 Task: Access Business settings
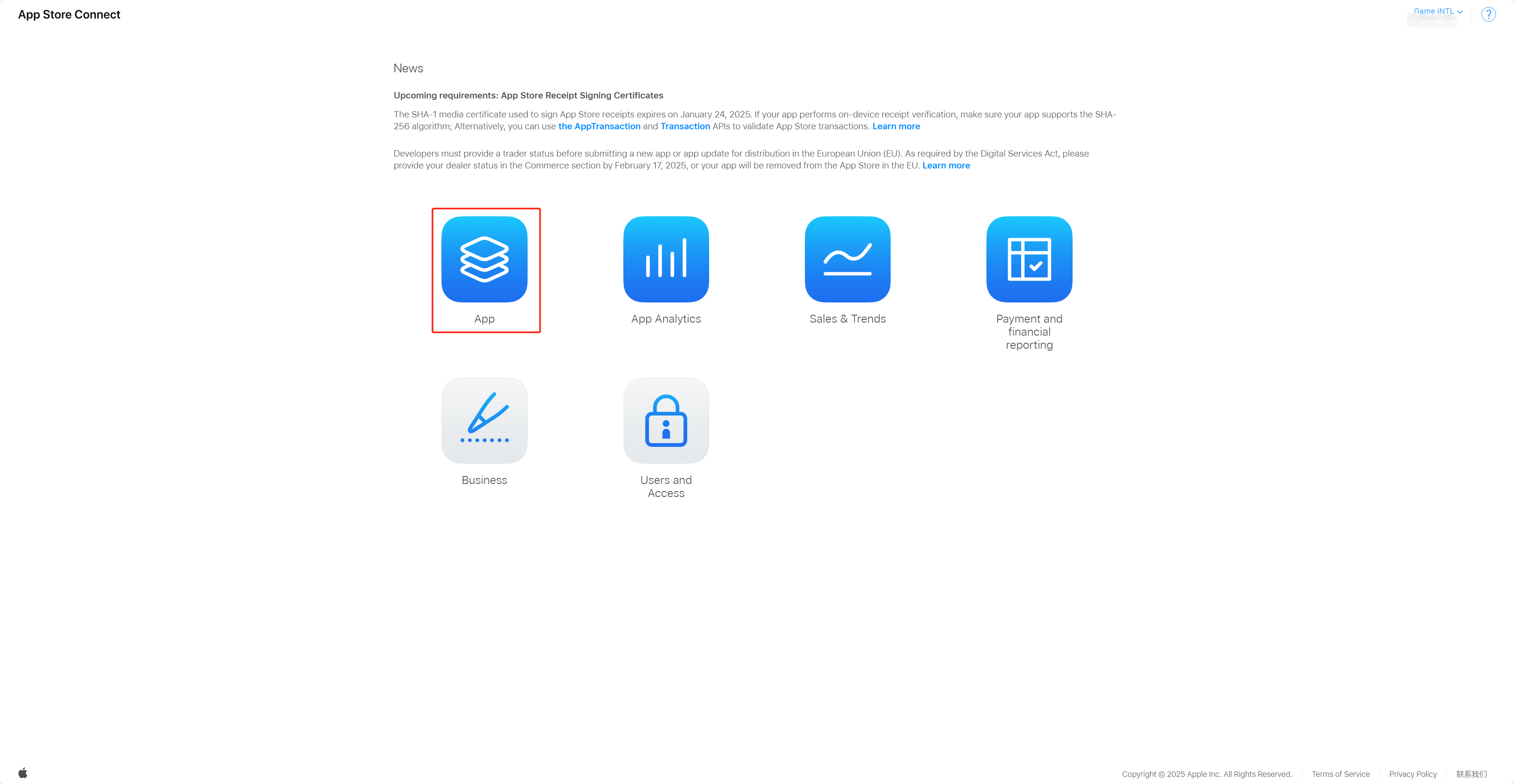[x=484, y=431]
